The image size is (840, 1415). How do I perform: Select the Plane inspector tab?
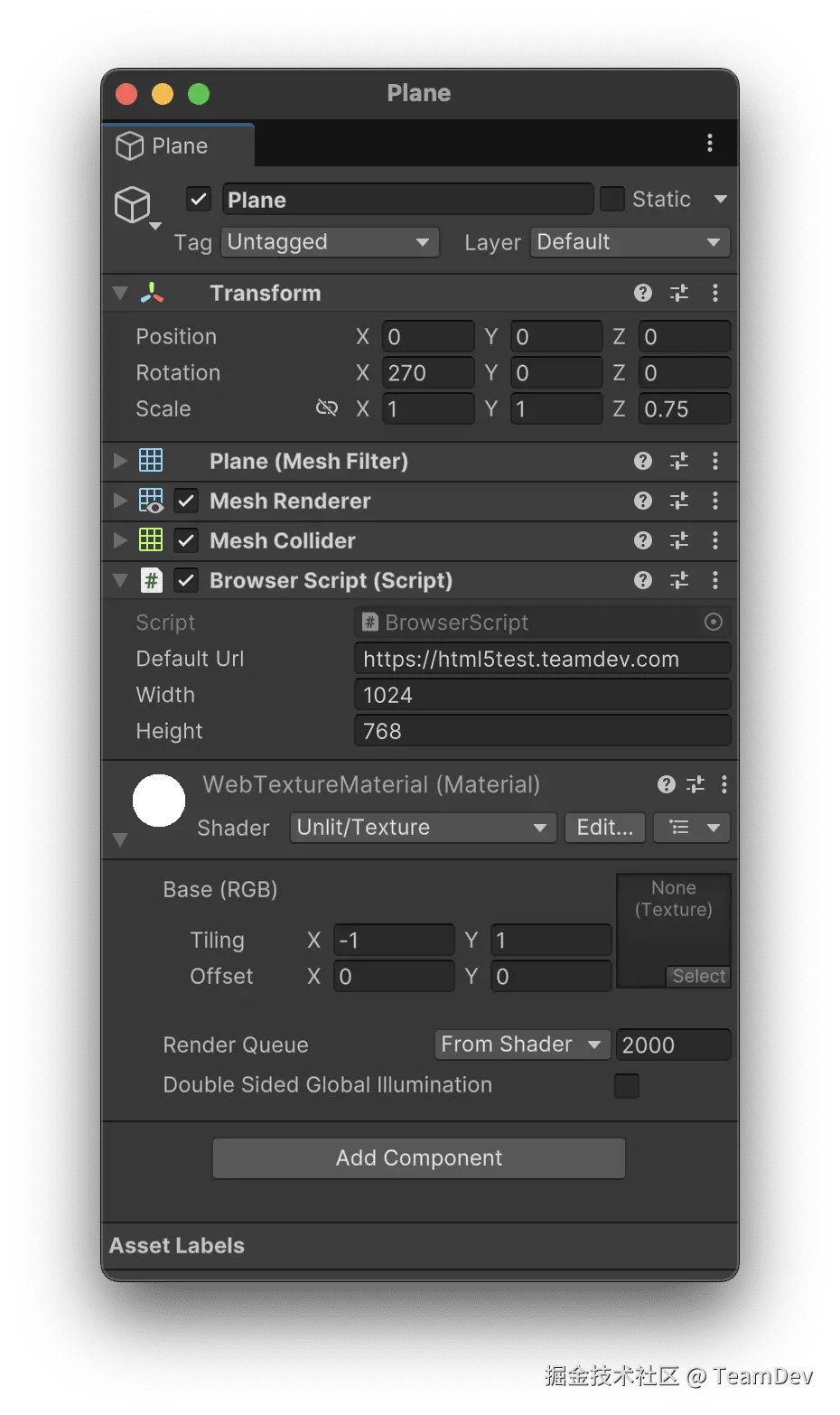coord(178,145)
